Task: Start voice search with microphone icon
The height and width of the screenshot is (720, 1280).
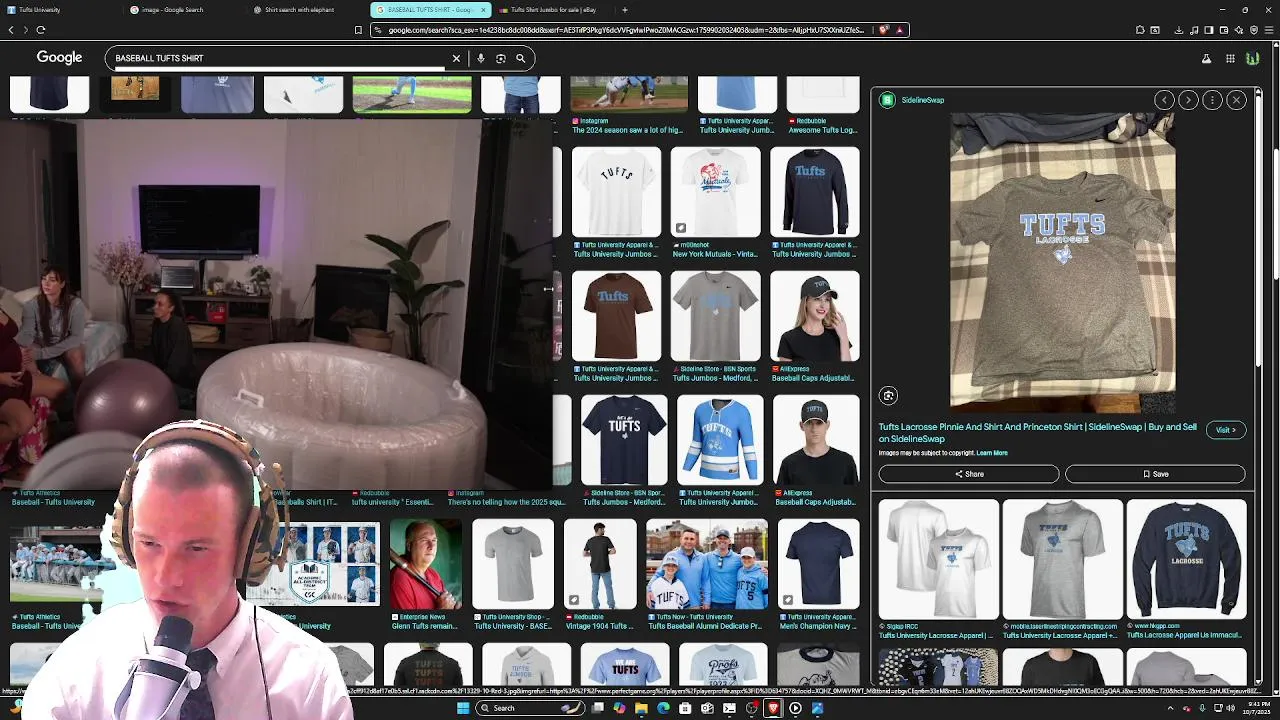Action: (x=481, y=58)
